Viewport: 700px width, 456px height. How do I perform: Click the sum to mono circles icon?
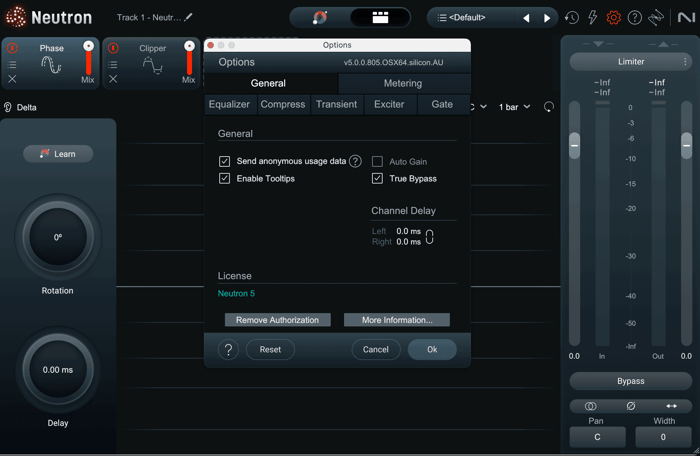coord(590,406)
